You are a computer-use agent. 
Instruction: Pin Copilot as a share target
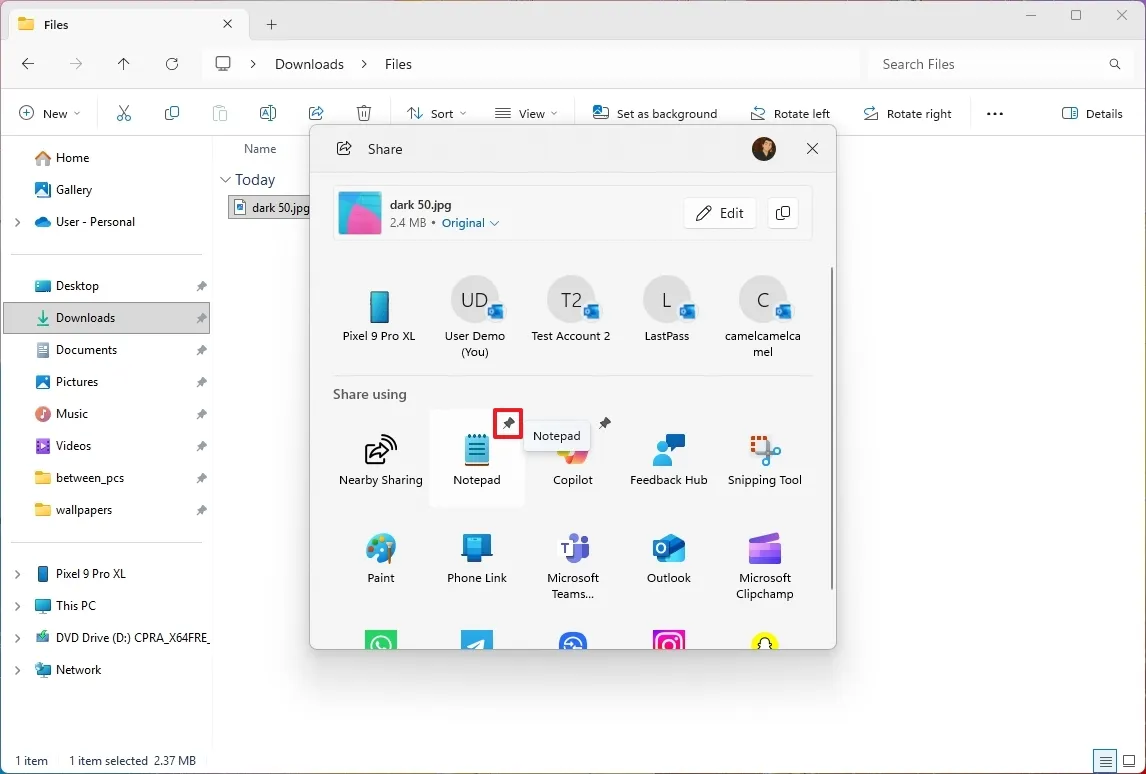coord(604,423)
